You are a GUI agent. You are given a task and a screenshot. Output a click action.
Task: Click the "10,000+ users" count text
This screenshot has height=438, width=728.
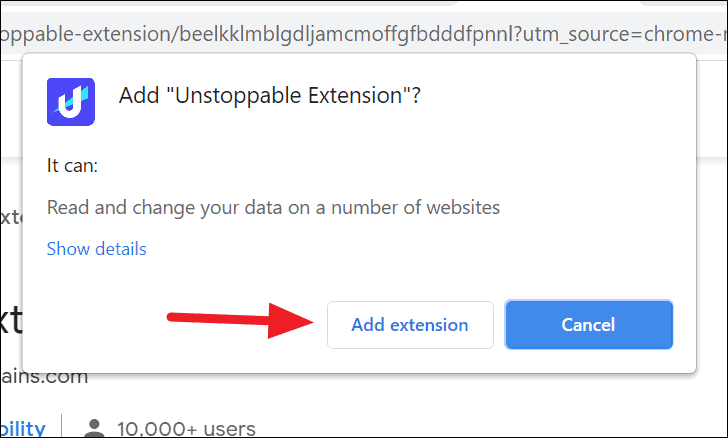coord(186,428)
